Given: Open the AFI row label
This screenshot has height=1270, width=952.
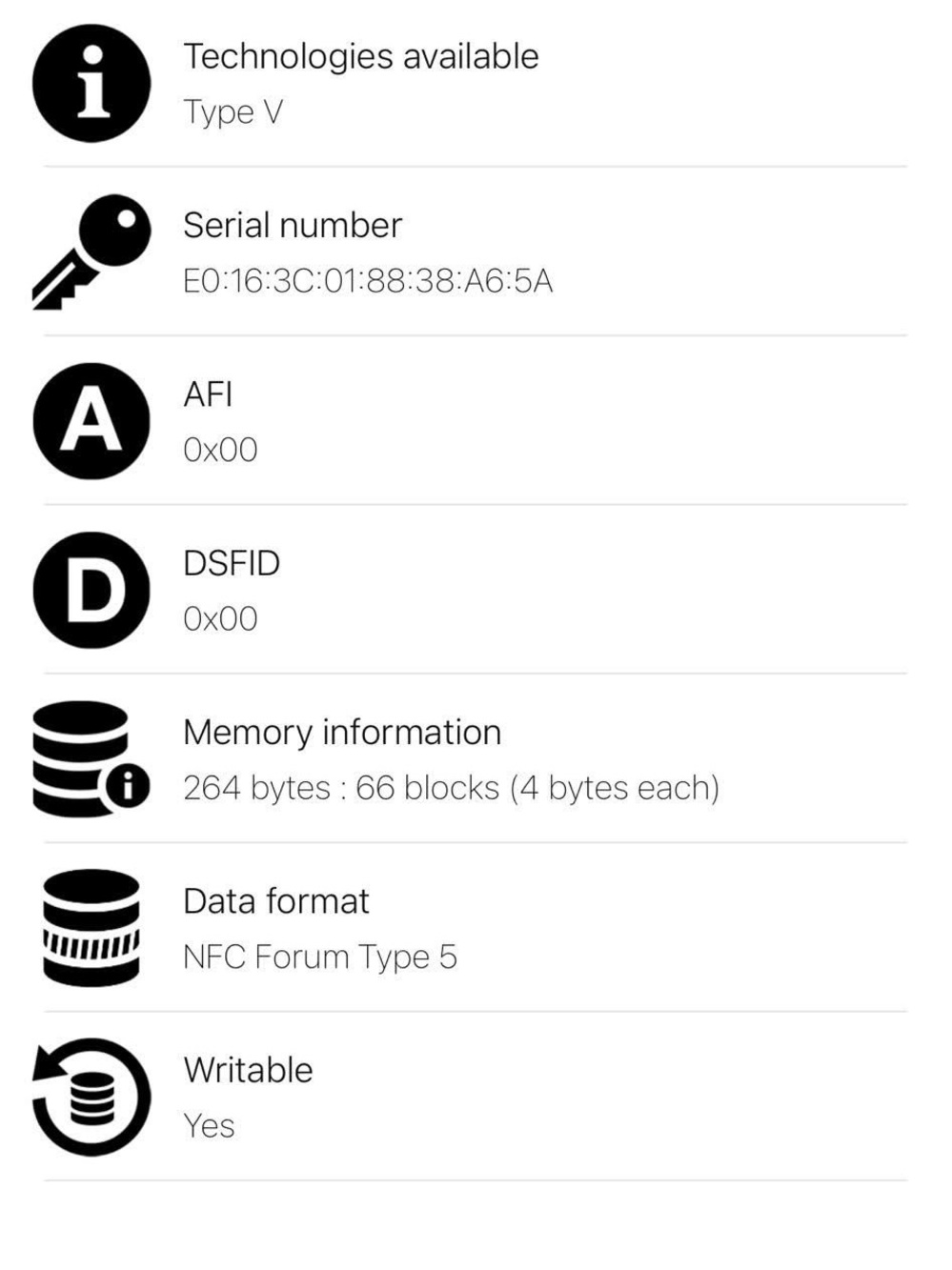Looking at the screenshot, I should [x=208, y=394].
